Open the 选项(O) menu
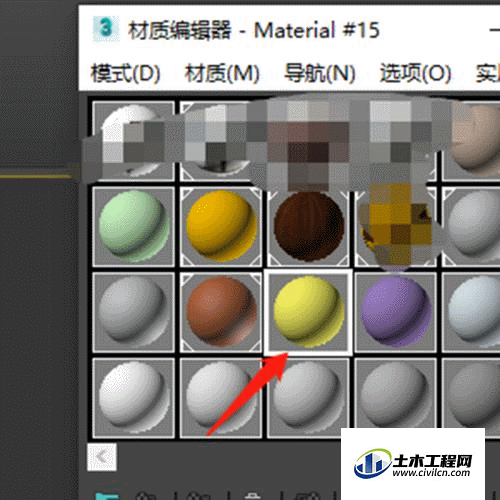The height and width of the screenshot is (500, 500). click(x=416, y=73)
